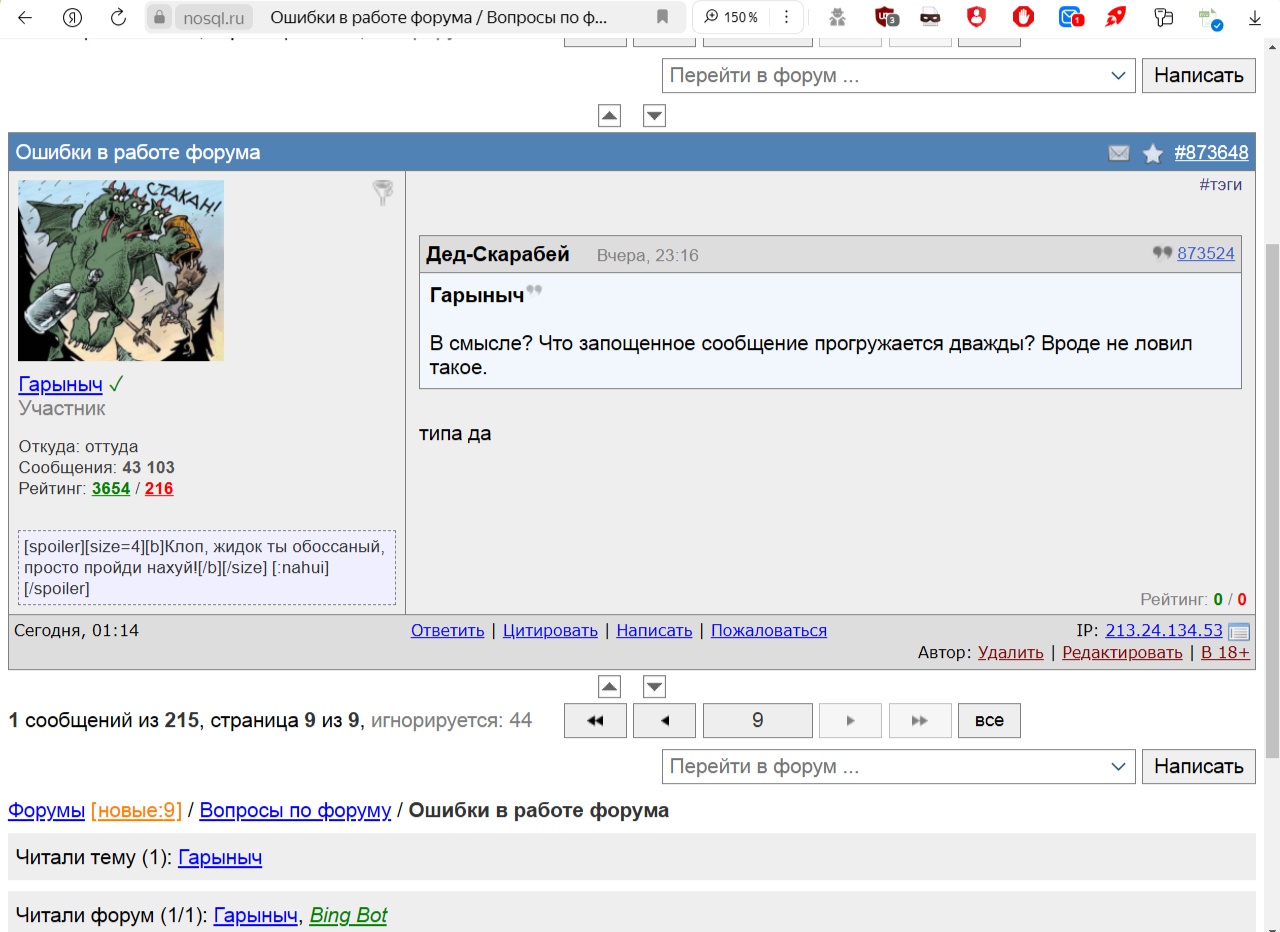This screenshot has height=932, width=1280.
Task: Click the upper 'Написать' button
Action: (1199, 75)
